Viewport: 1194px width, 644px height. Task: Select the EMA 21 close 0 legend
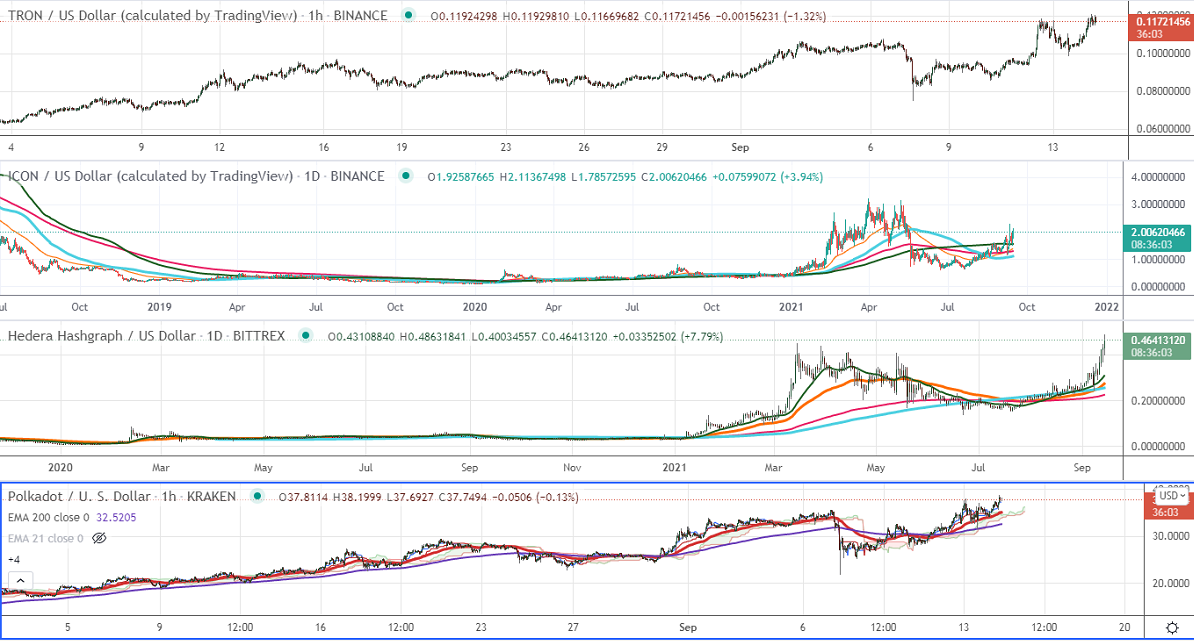(x=45, y=538)
